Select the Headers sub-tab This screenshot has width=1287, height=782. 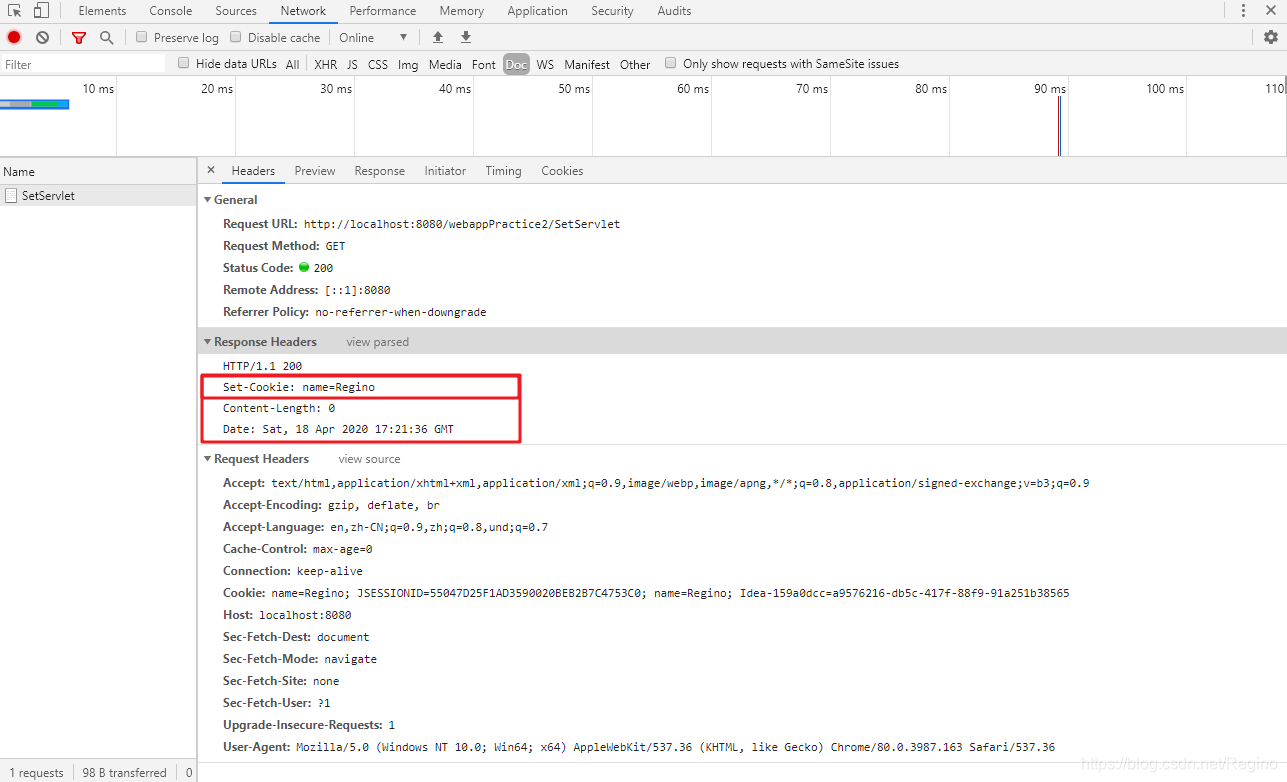253,171
